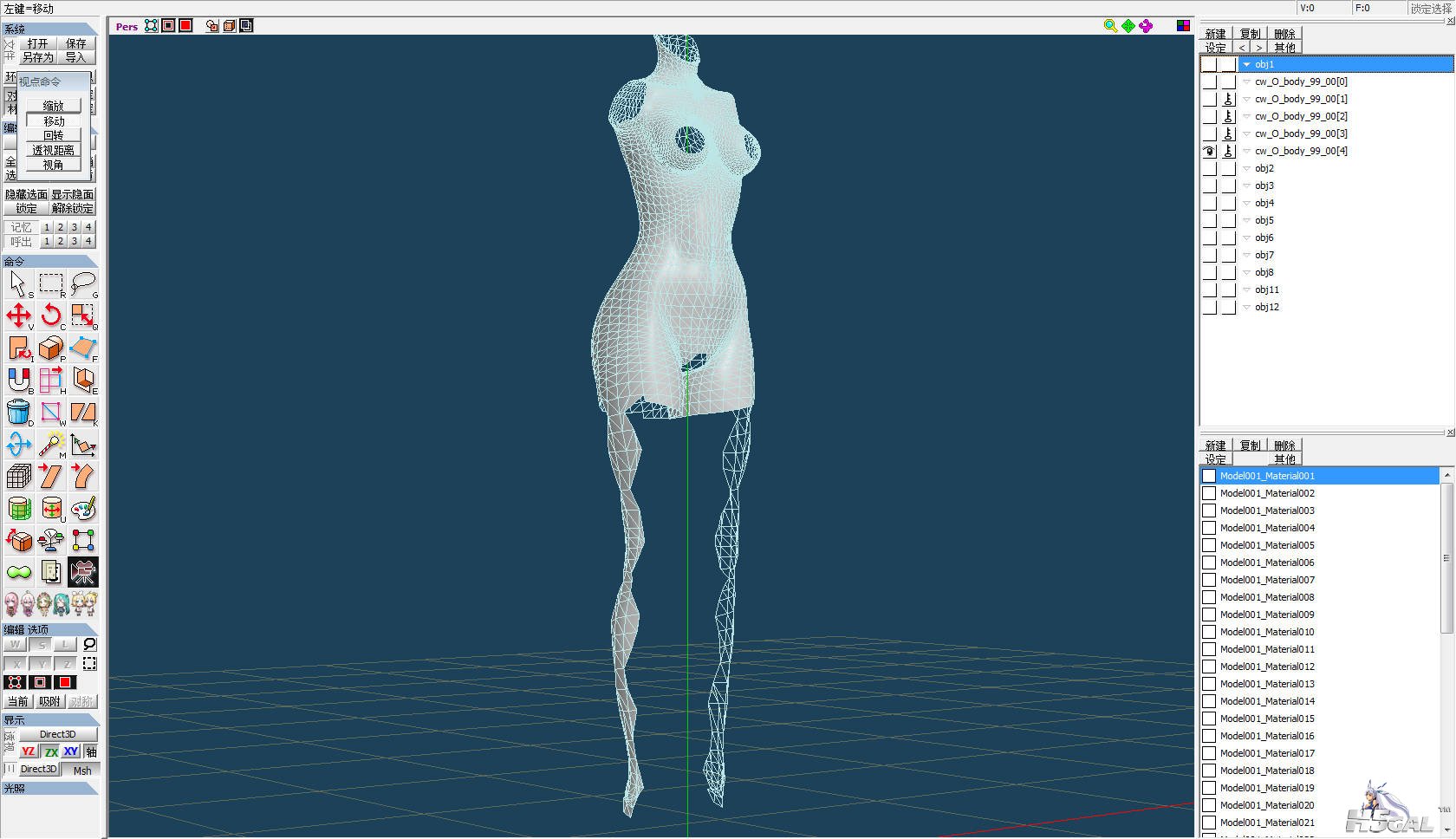Choose the lasso selection tool
Viewport: 1456px width, 839px height.
pos(83,283)
